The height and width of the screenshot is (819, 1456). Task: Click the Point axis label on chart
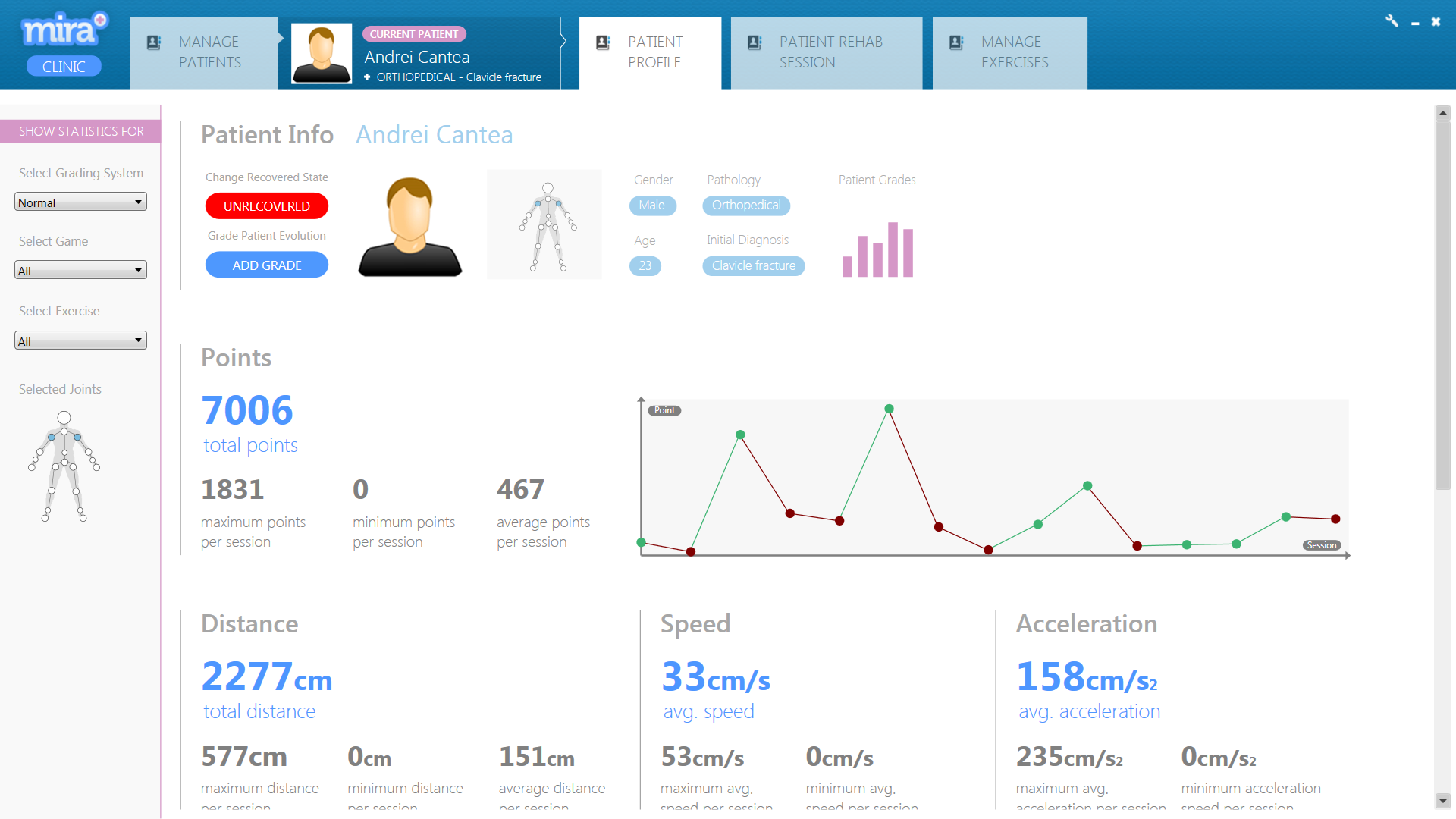(664, 410)
